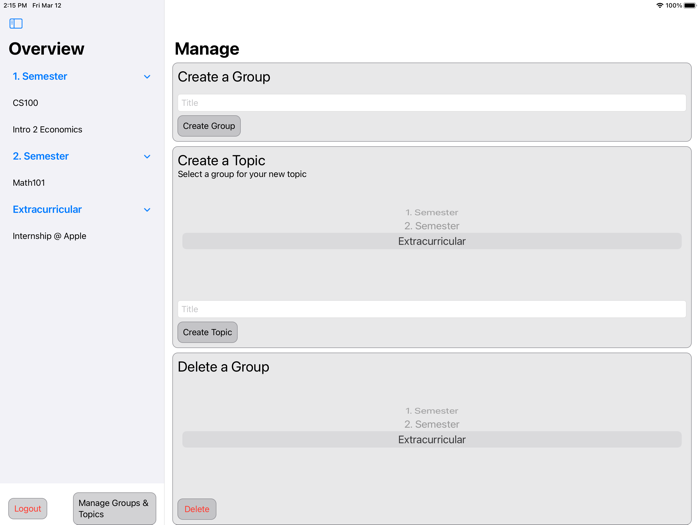Collapse the 1. Semester group chevron

(x=147, y=77)
